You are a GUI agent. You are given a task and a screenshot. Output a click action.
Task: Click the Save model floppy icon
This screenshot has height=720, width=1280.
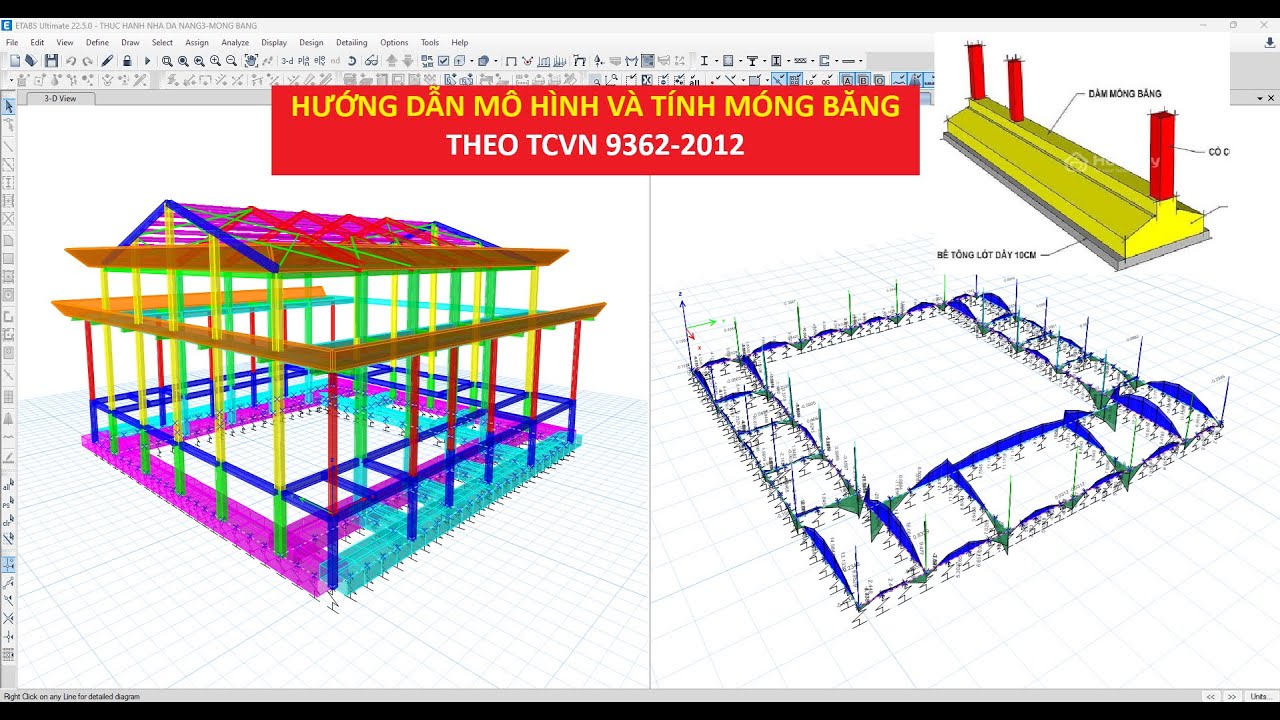(51, 61)
